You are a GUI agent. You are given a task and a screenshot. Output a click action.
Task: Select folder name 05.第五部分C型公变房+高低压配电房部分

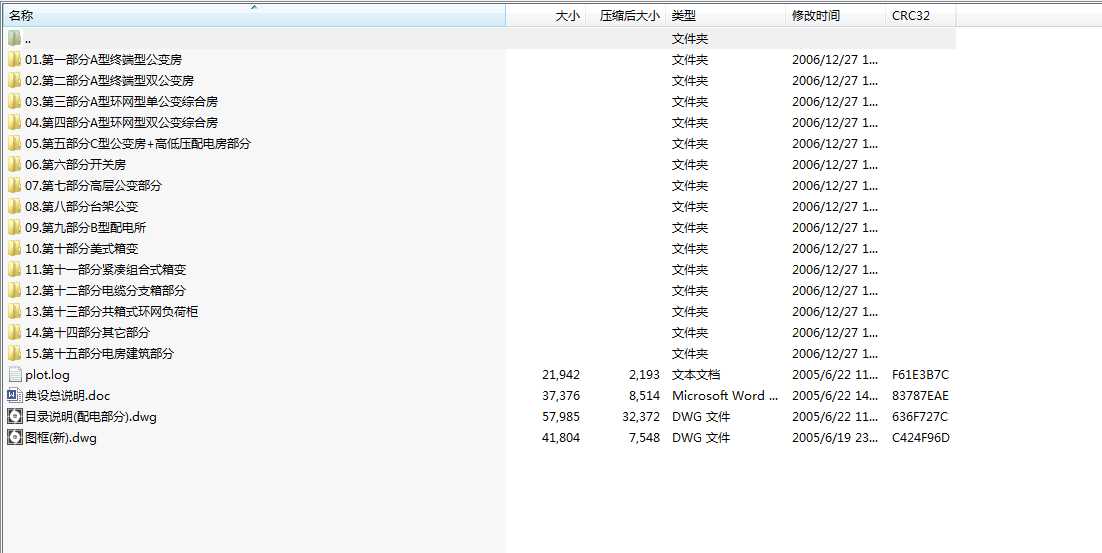[138, 143]
